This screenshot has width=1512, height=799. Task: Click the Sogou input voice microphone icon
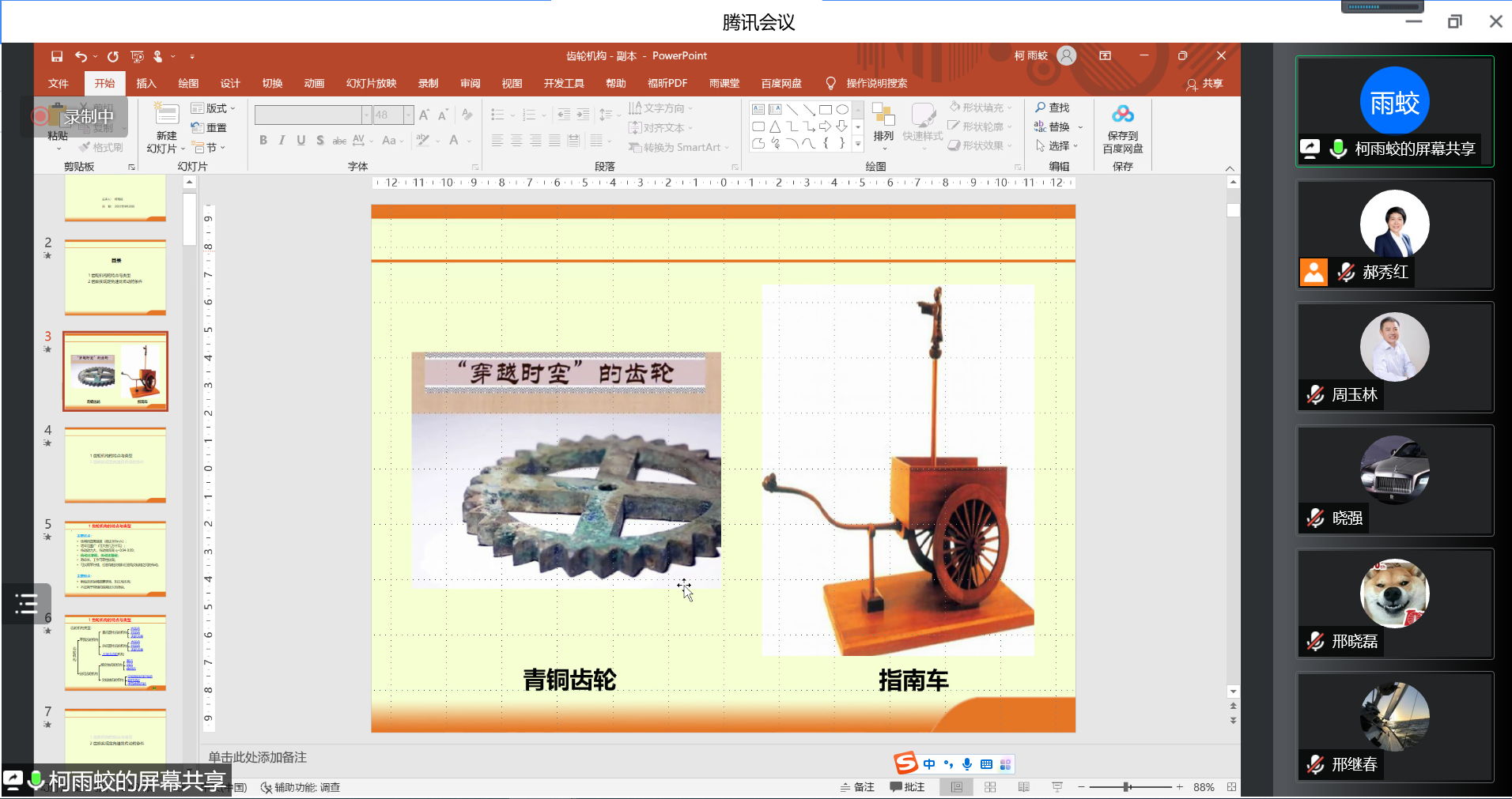point(967,764)
